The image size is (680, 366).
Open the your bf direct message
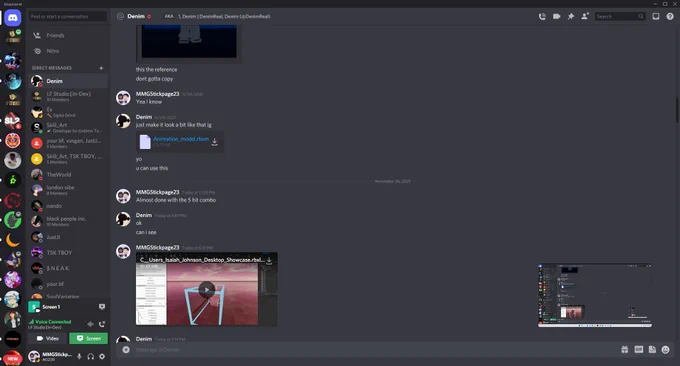point(68,284)
